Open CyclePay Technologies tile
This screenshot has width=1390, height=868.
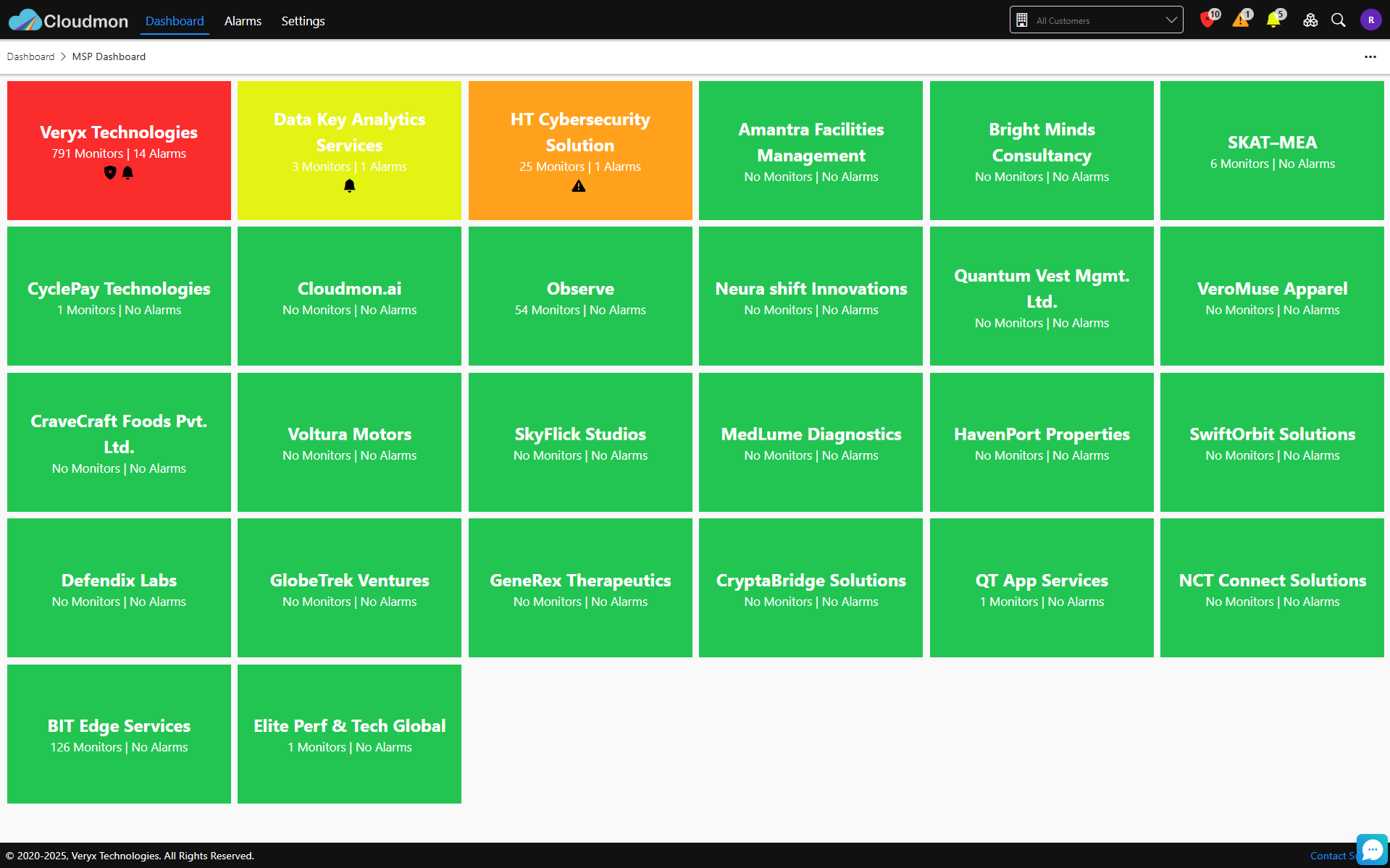coord(119,296)
